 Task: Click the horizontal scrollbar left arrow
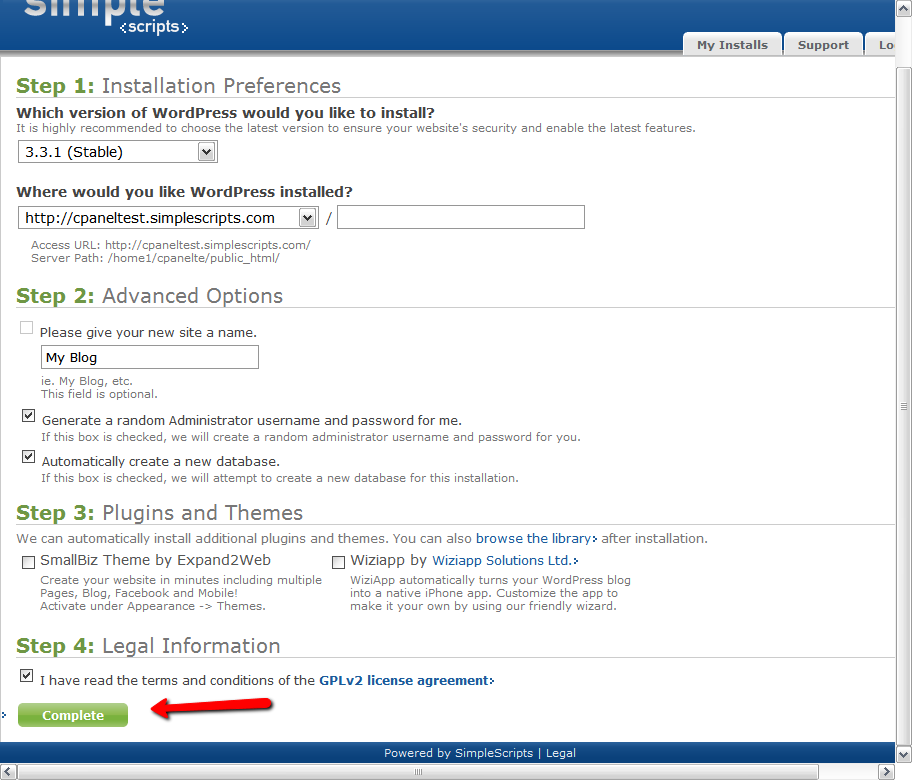click(8, 772)
